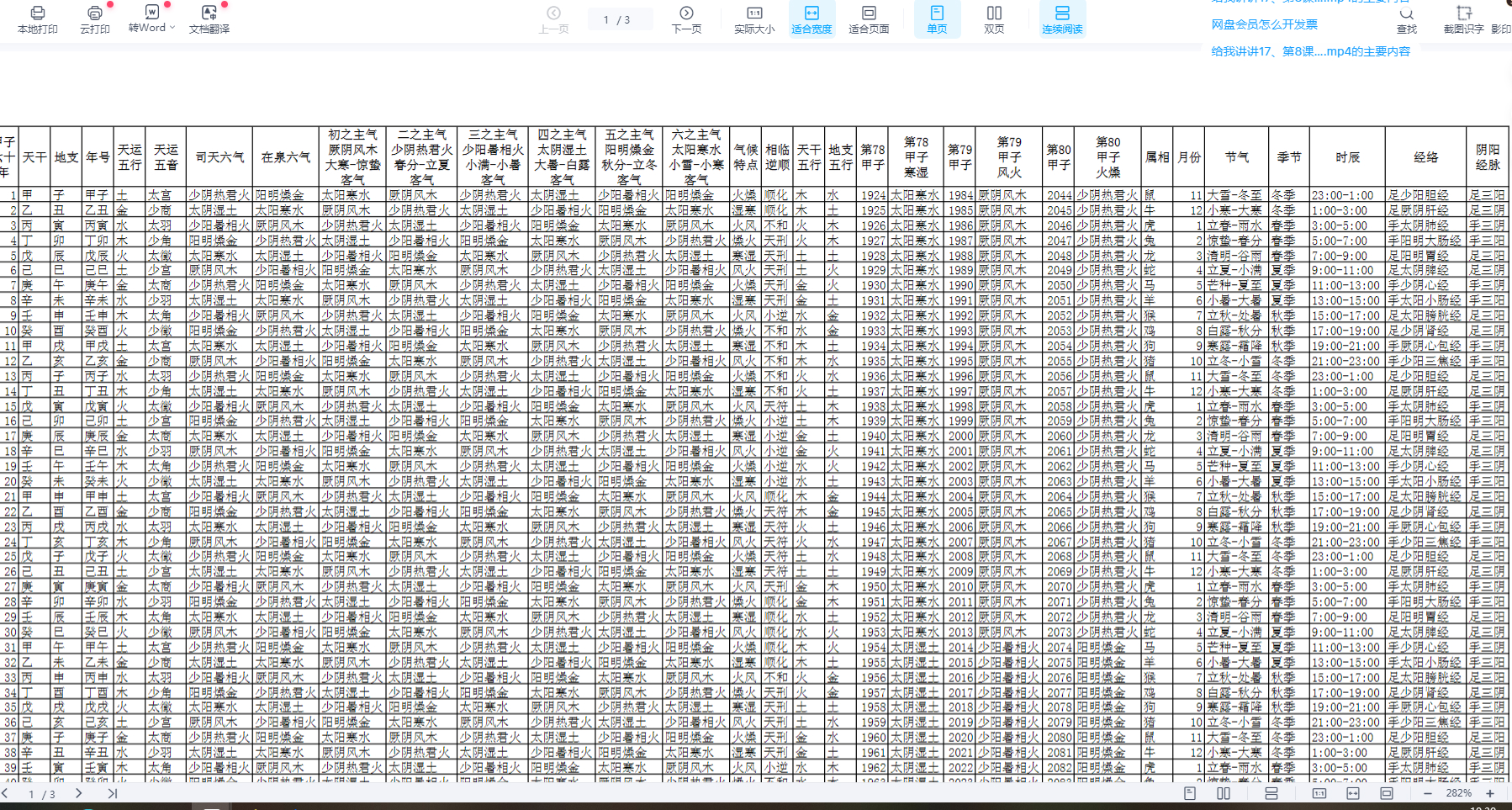Go to previous page with 上一页
The width and height of the screenshot is (1512, 810).
point(553,19)
